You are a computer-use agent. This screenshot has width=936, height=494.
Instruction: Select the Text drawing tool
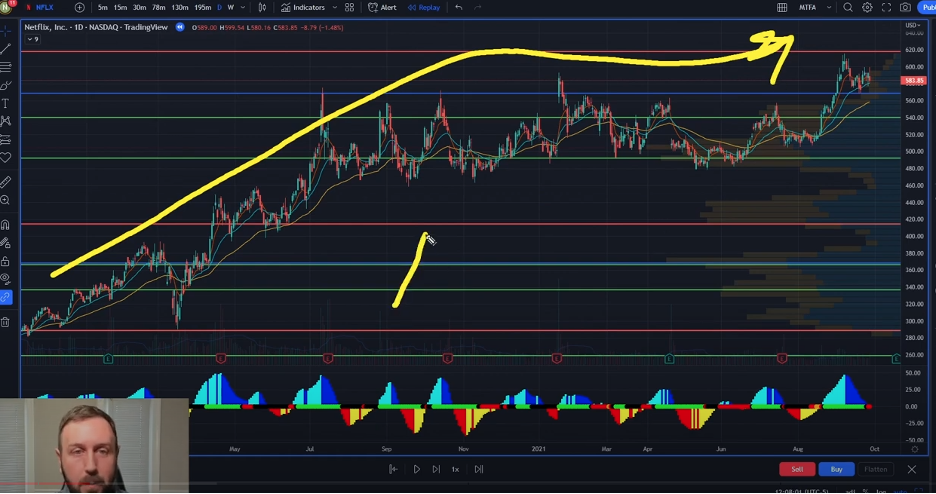pos(6,103)
